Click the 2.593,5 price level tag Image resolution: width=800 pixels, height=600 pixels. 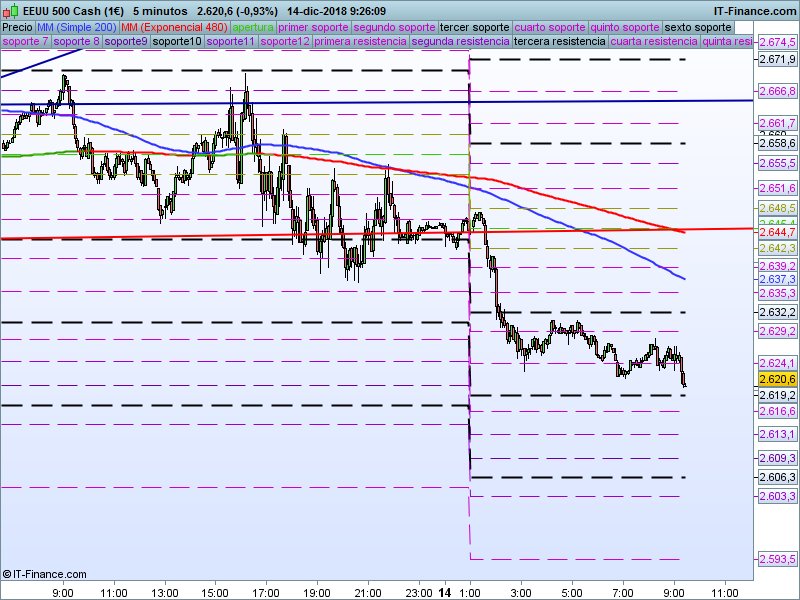point(777,559)
